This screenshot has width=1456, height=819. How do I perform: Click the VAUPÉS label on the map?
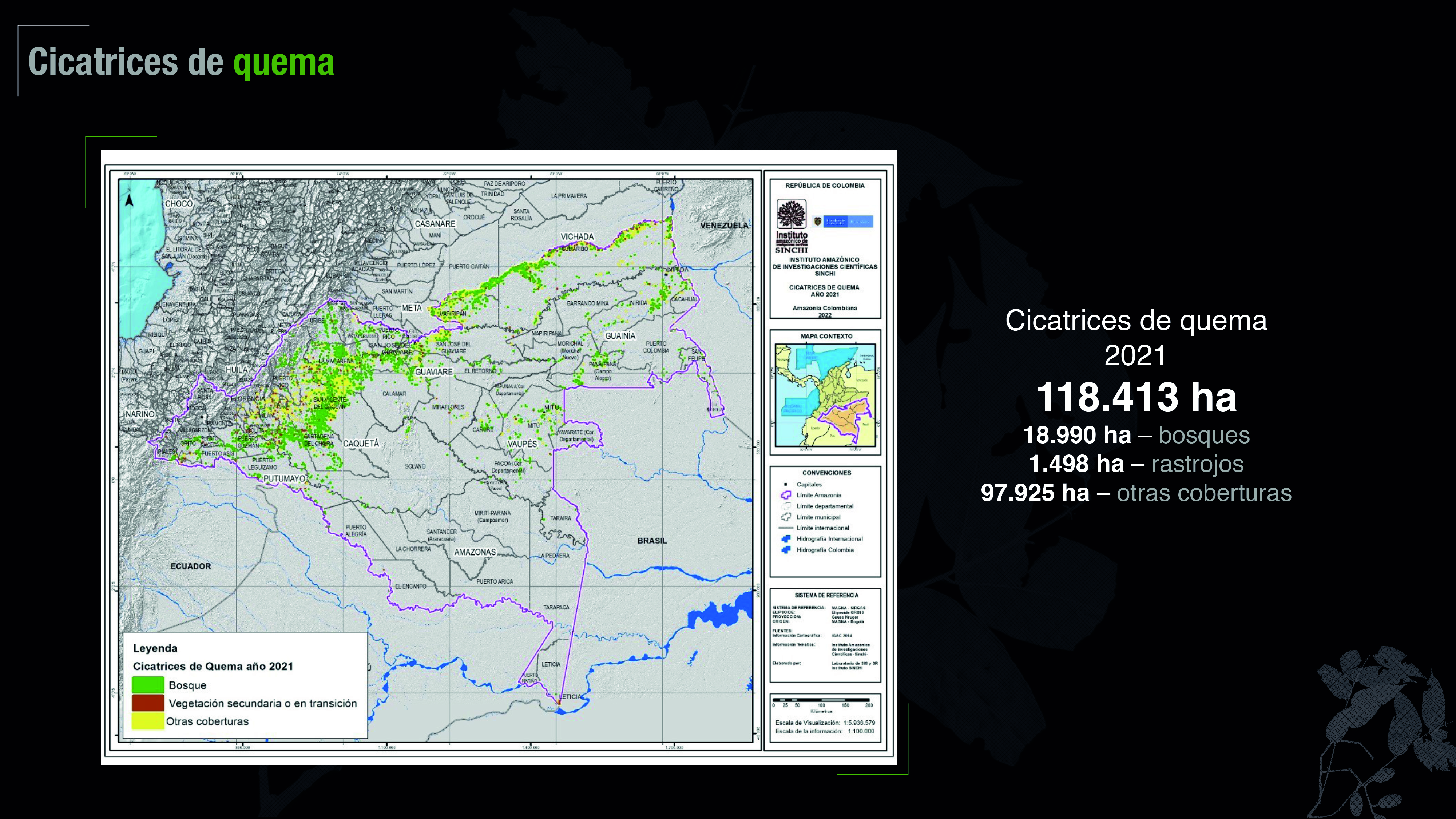[522, 444]
